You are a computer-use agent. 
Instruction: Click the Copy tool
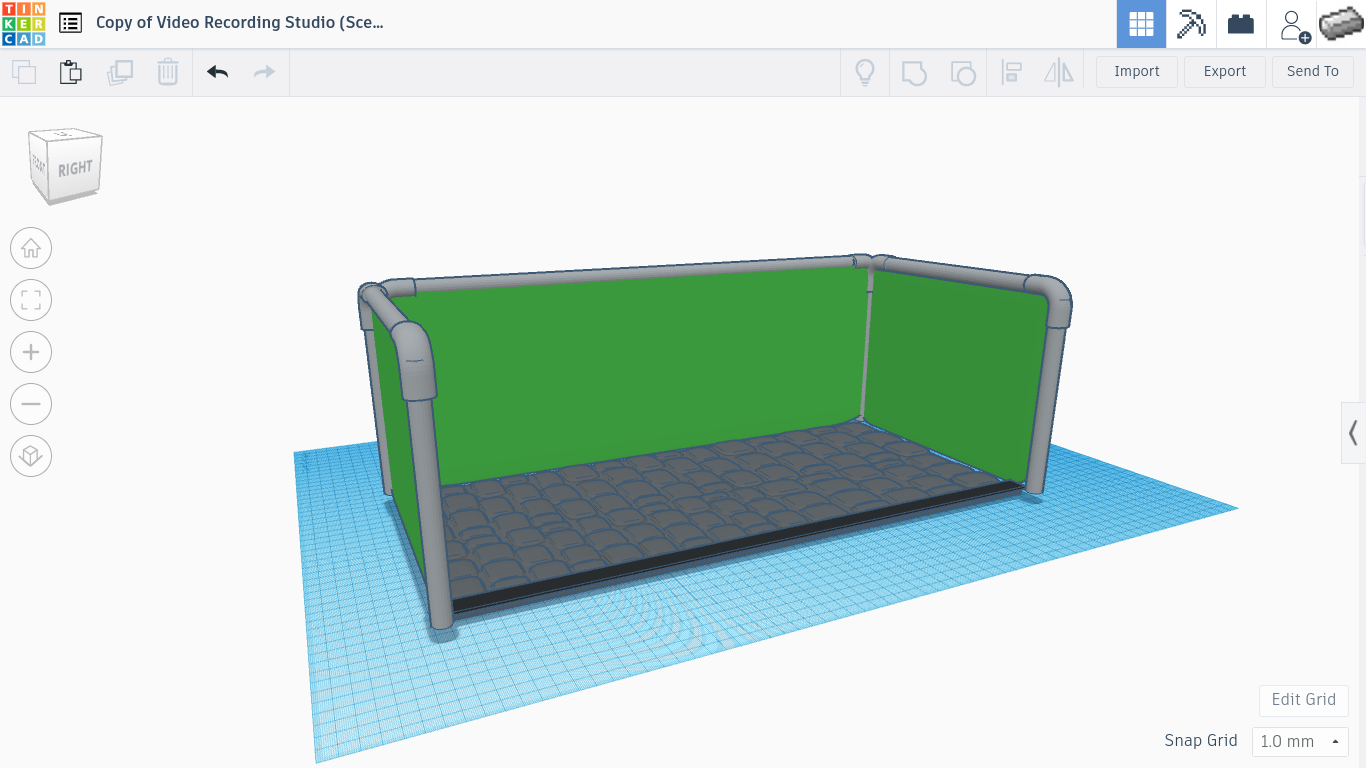tap(23, 72)
